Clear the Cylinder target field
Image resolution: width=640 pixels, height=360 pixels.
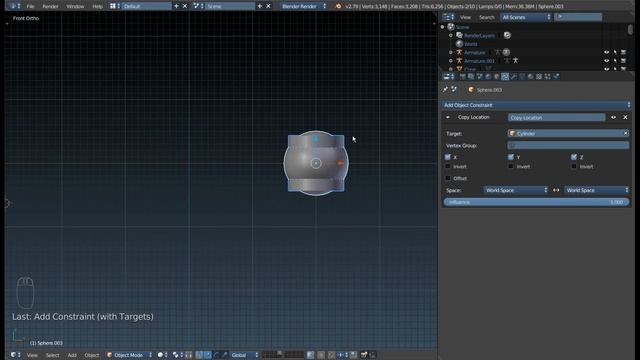click(x=625, y=133)
